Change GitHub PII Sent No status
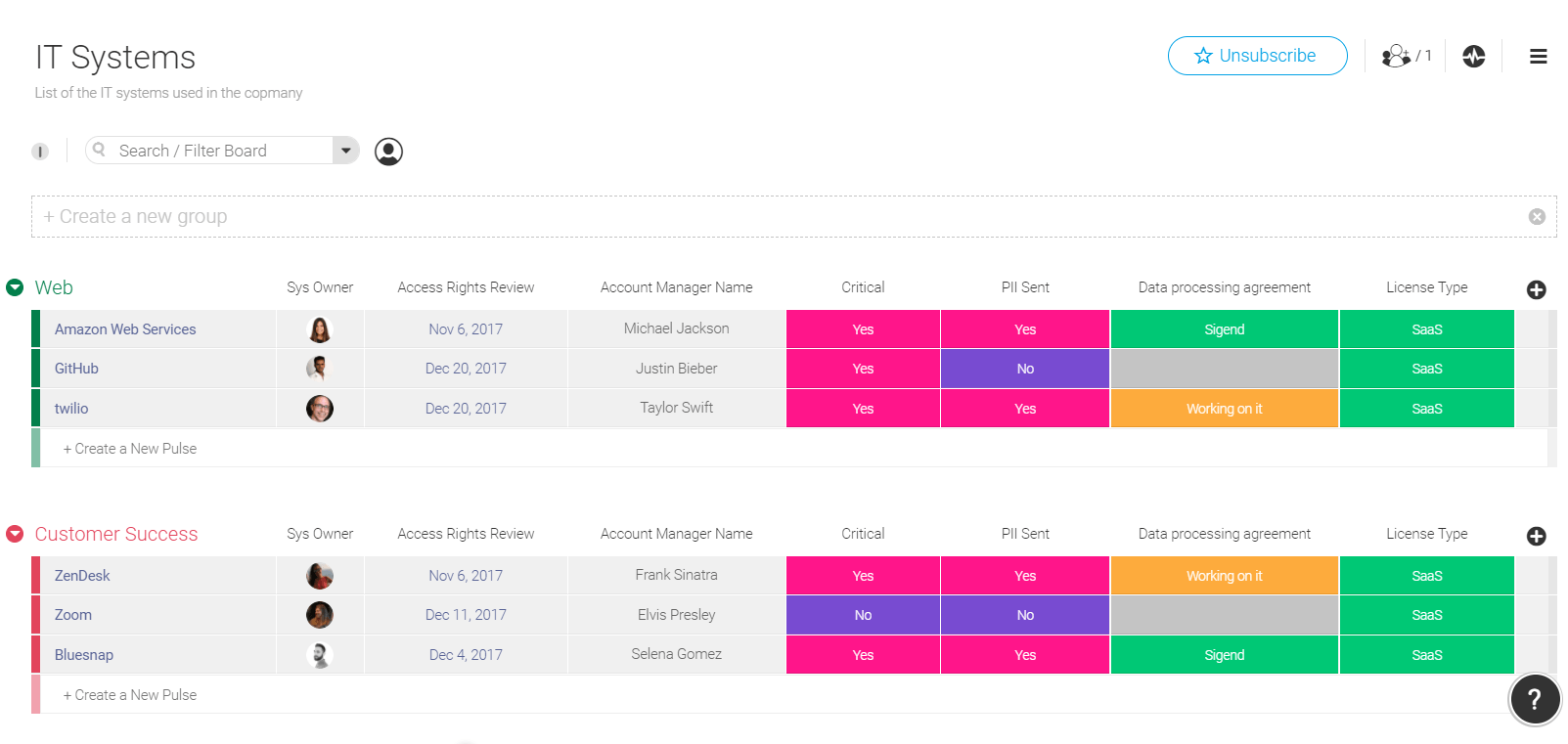The image size is (1568, 744). pos(1025,369)
